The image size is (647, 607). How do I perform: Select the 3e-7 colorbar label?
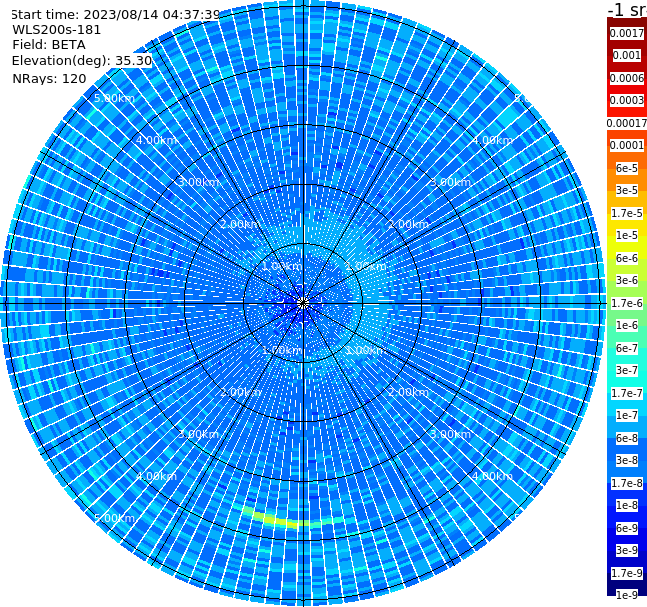click(627, 370)
